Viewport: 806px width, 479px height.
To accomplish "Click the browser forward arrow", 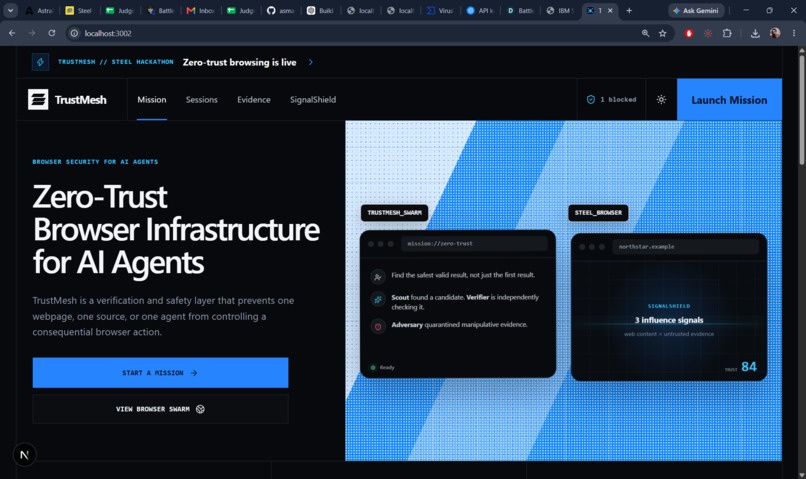I will (x=32, y=33).
